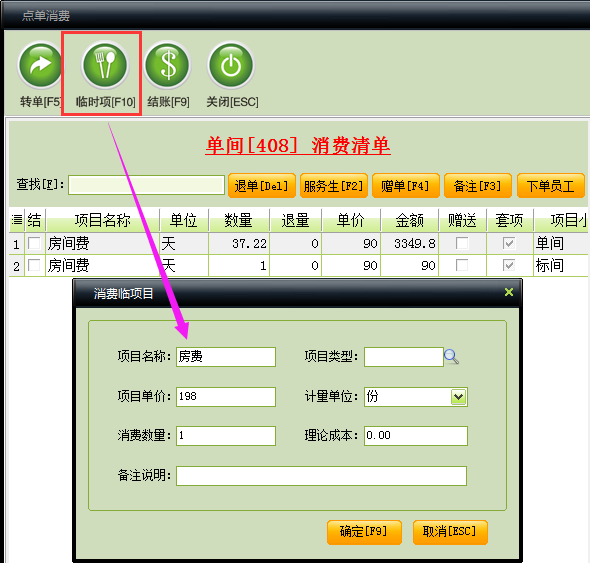Toggle the 套项 checkbox in row 2
Screen dimensions: 590x563
(509, 265)
